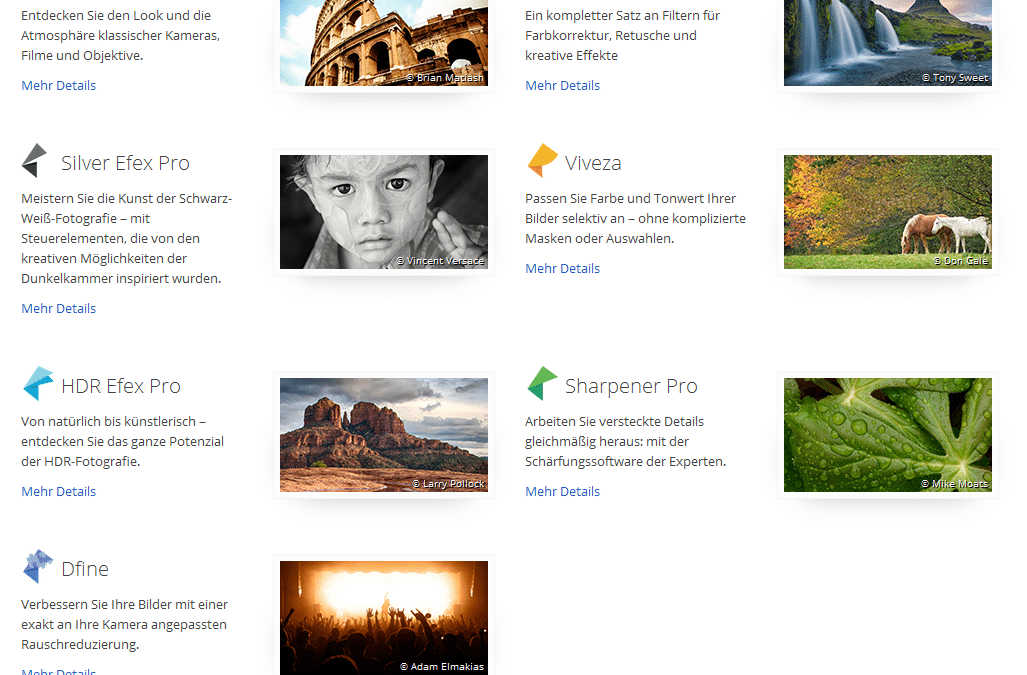Screen dimensions: 1027x675
Task: Click the waterfall photo by Tony Sweet
Action: [887, 43]
